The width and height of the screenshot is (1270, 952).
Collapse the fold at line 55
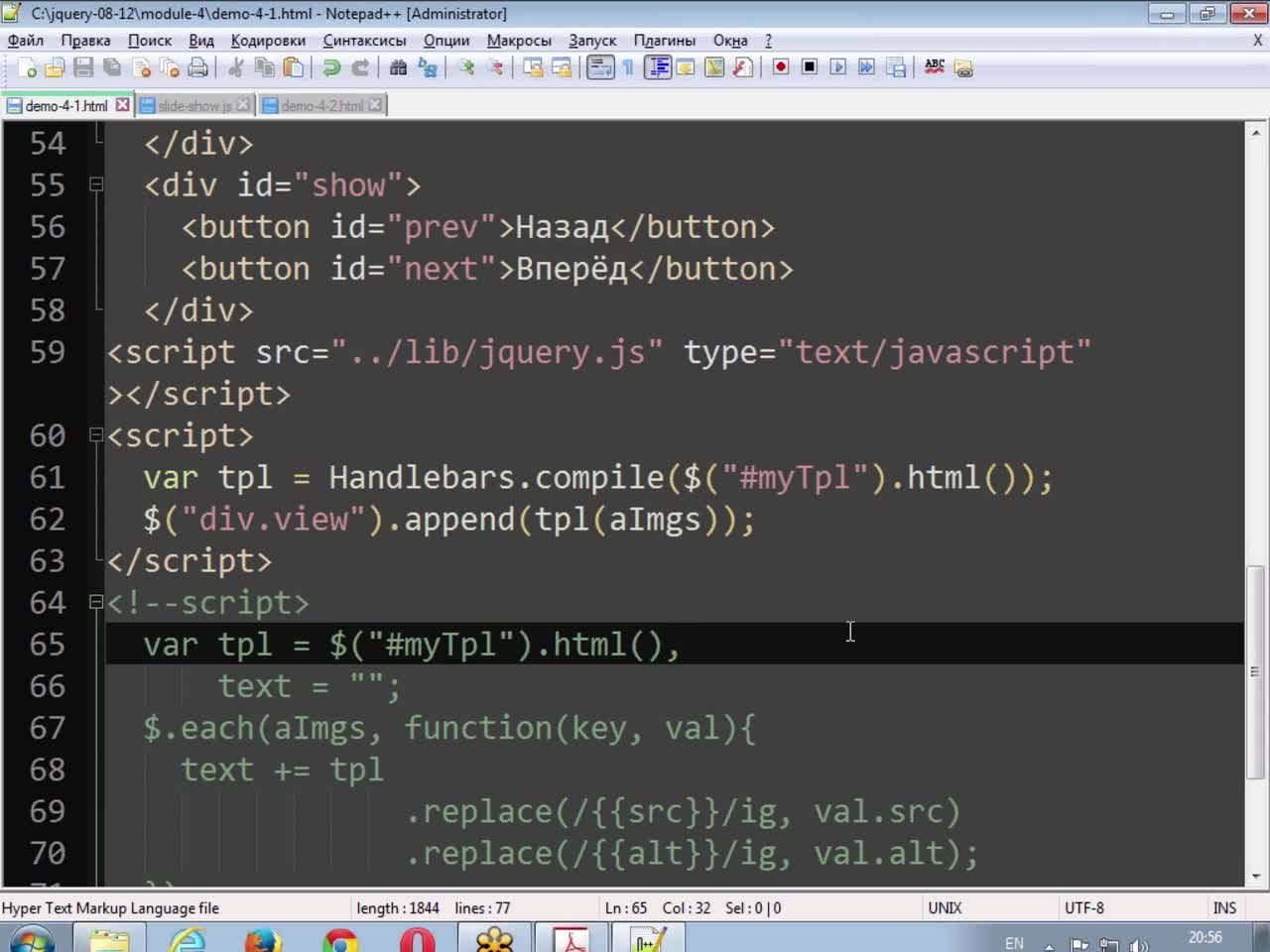(96, 183)
